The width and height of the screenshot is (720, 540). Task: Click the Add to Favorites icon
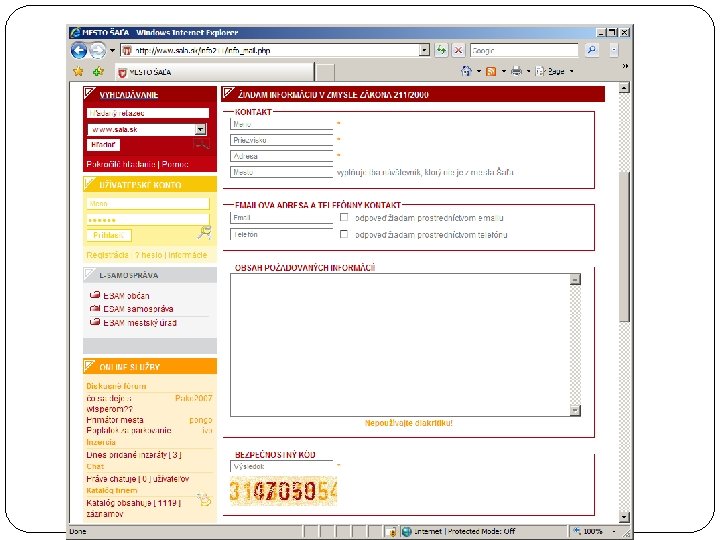point(98,71)
